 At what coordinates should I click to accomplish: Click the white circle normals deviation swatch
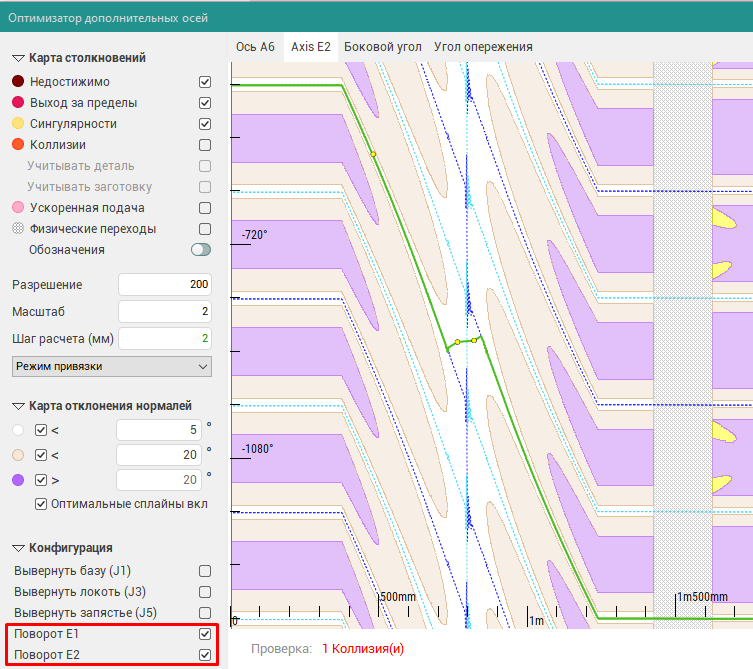[x=18, y=430]
